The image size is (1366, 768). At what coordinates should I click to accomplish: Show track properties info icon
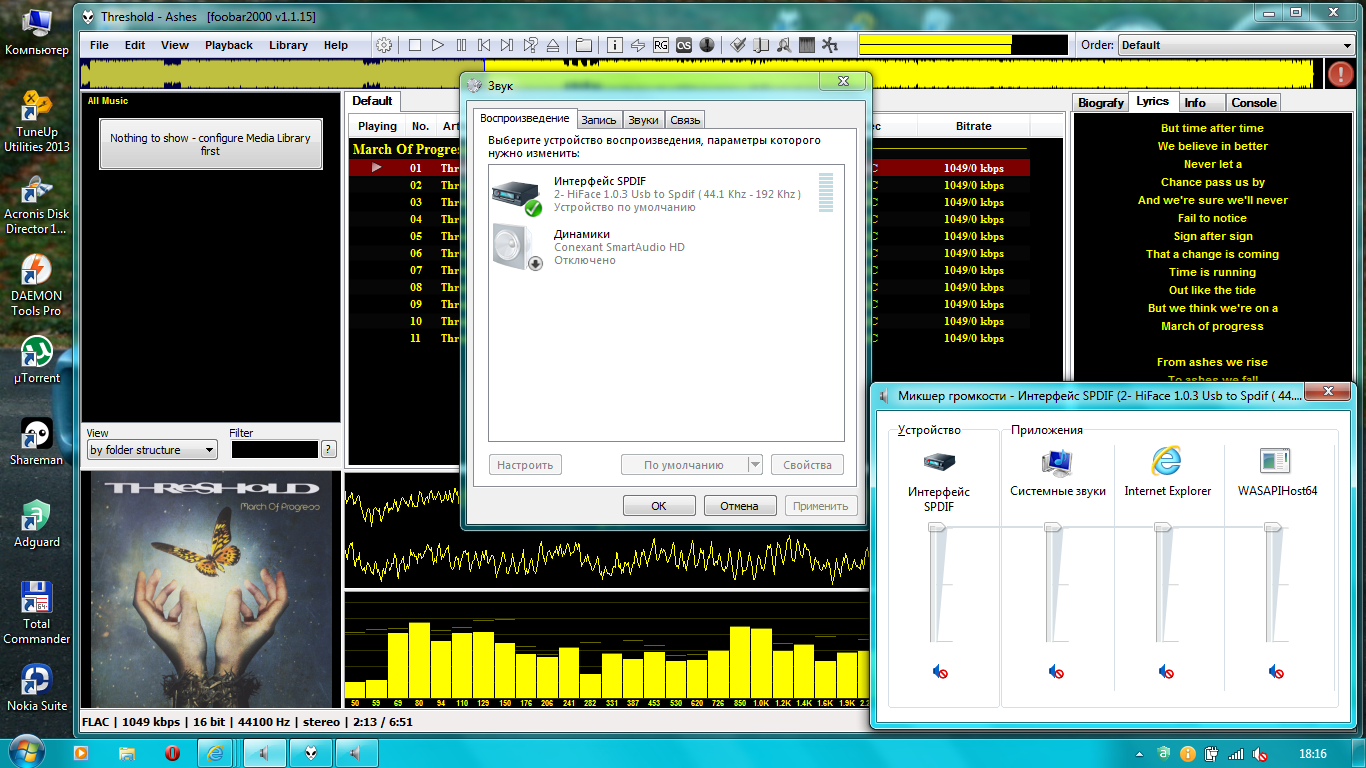click(x=615, y=45)
